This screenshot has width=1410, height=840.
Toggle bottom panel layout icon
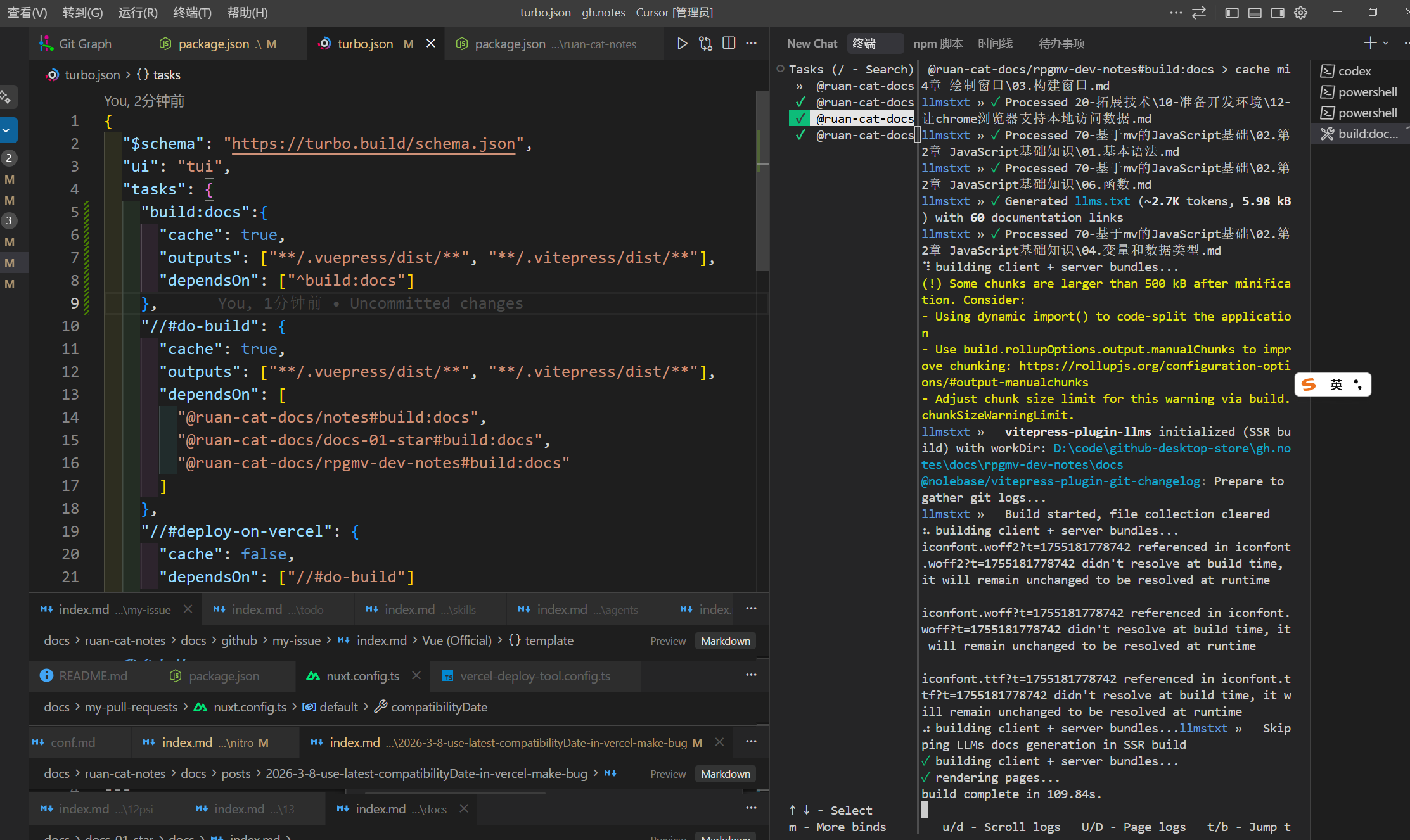coord(1255,13)
